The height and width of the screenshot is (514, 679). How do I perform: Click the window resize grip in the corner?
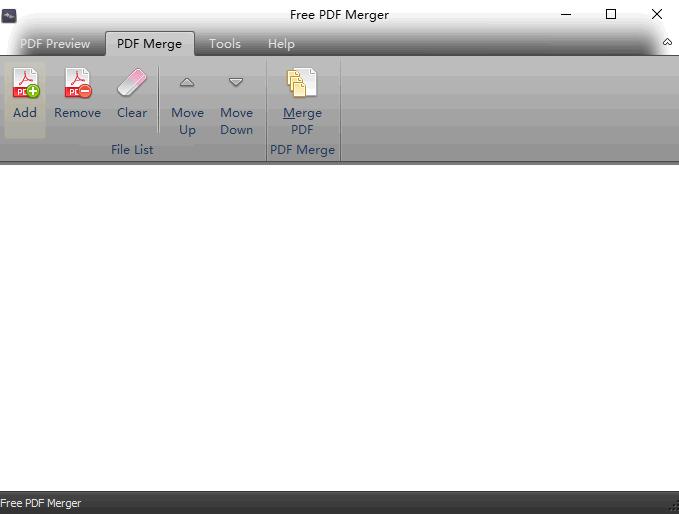[672, 507]
